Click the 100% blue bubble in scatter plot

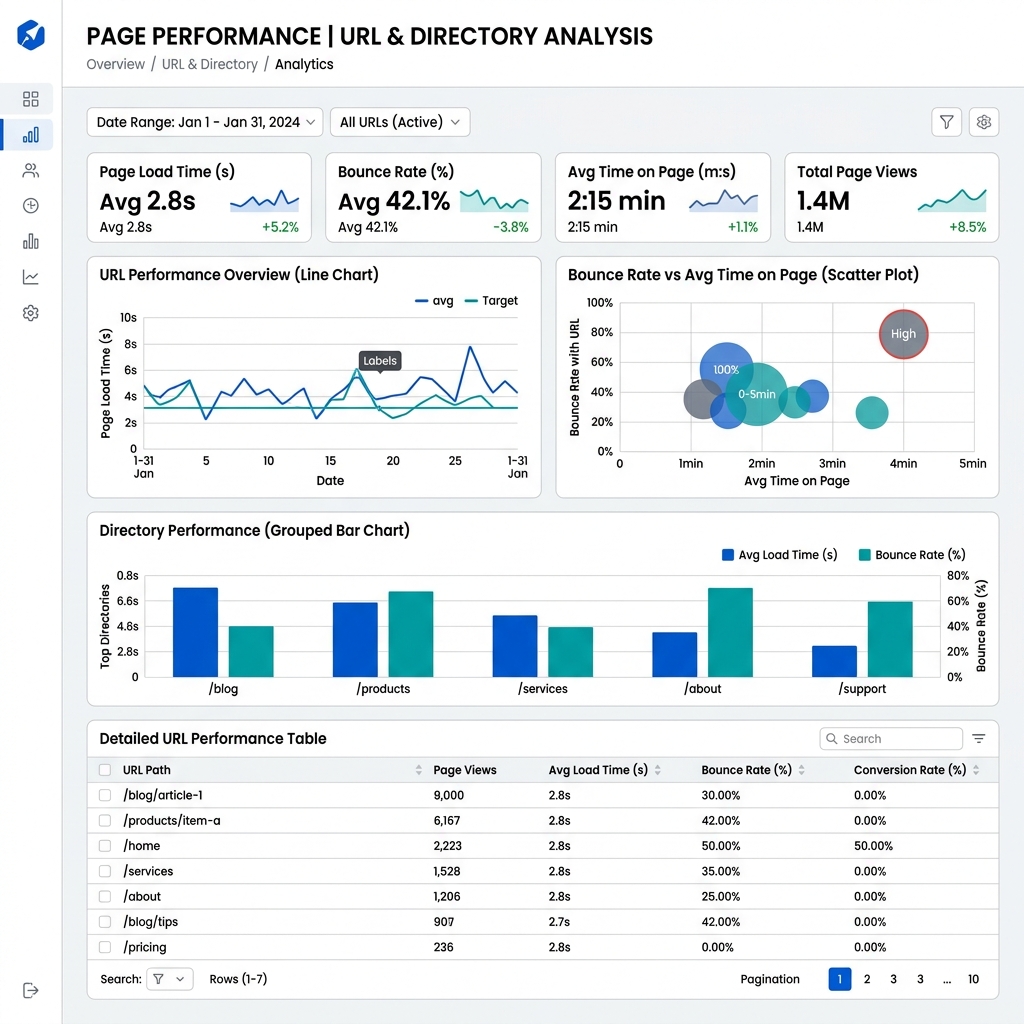coord(726,370)
